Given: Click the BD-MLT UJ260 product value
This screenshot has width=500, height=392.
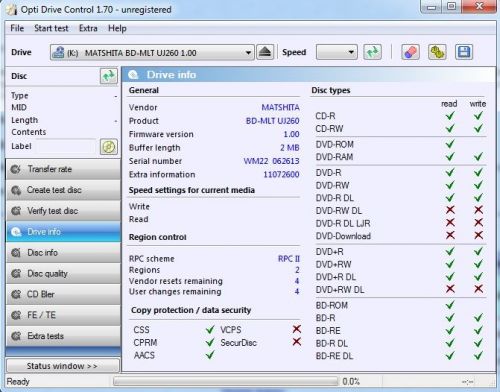Looking at the screenshot, I should pos(272,121).
